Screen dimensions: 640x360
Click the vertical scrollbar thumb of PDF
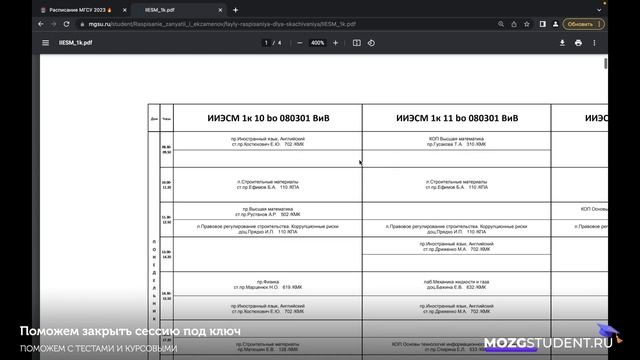point(606,63)
